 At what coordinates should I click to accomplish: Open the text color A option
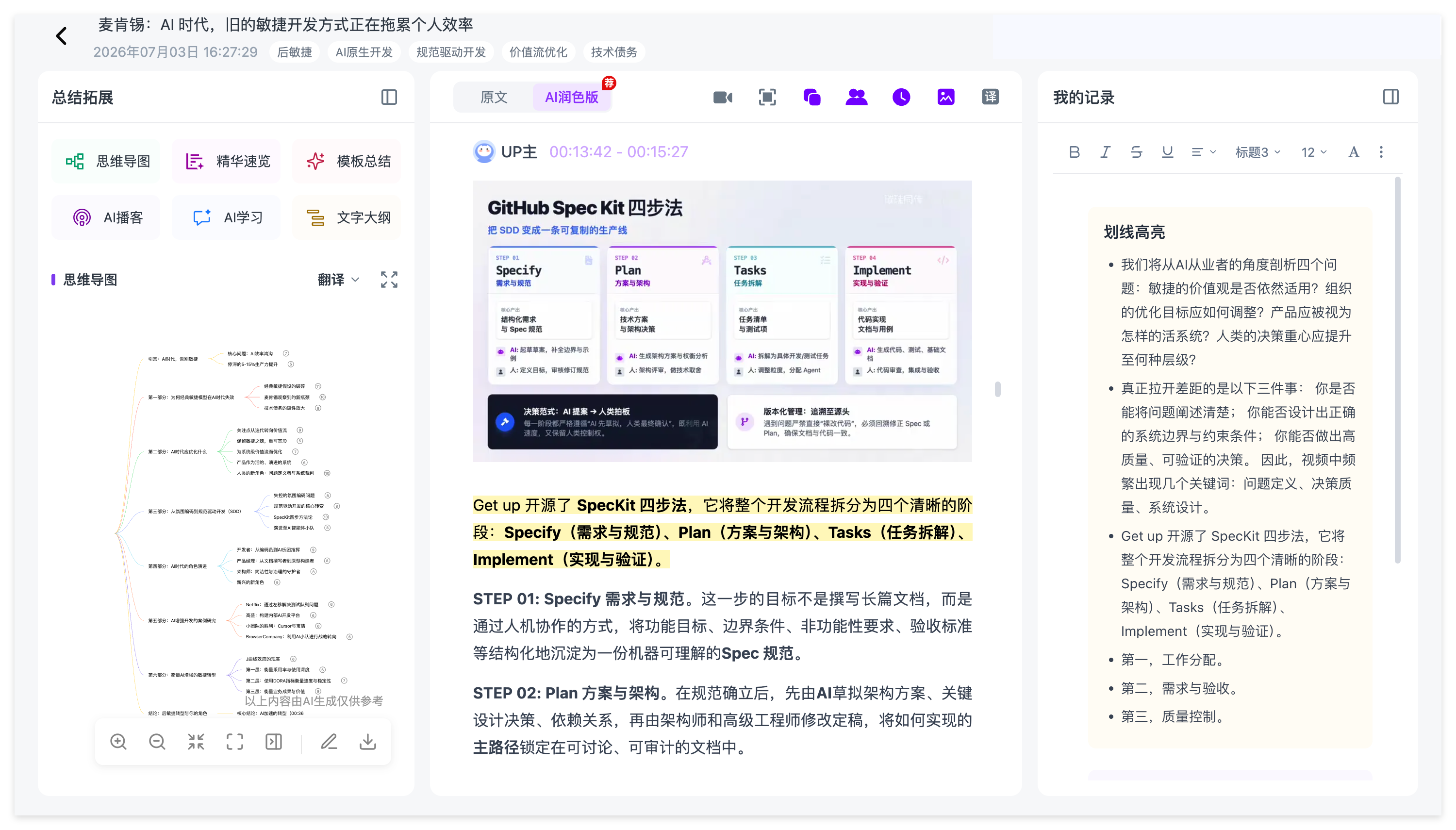1354,152
